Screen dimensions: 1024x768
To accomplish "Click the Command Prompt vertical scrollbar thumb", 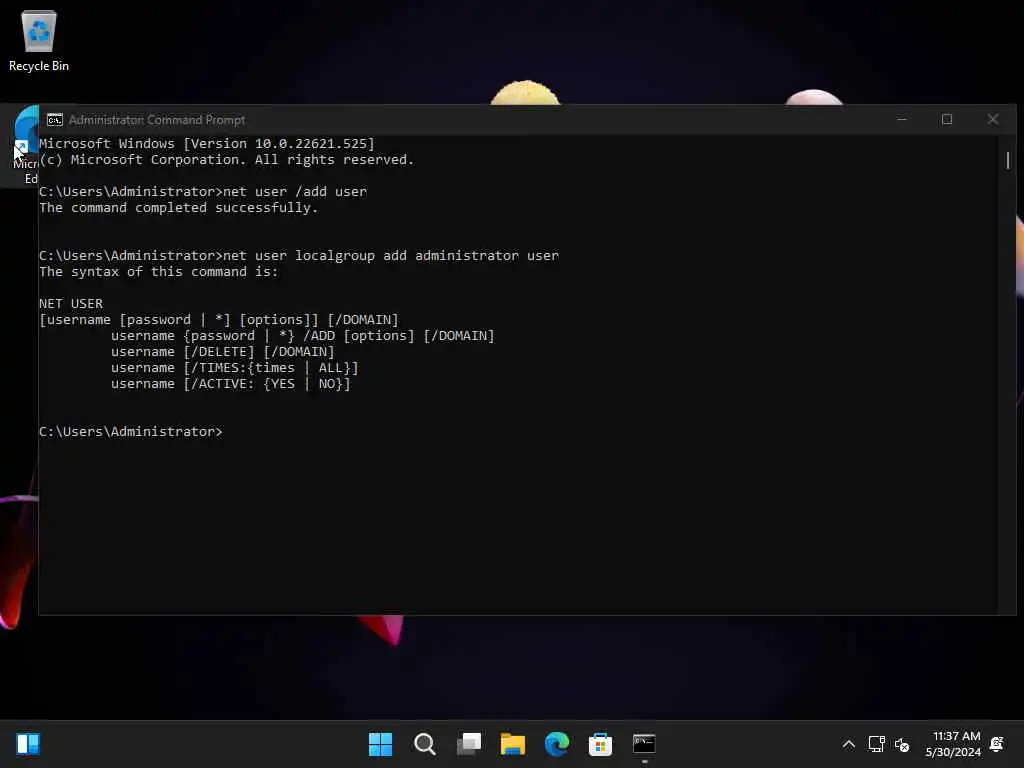I will 1008,160.
